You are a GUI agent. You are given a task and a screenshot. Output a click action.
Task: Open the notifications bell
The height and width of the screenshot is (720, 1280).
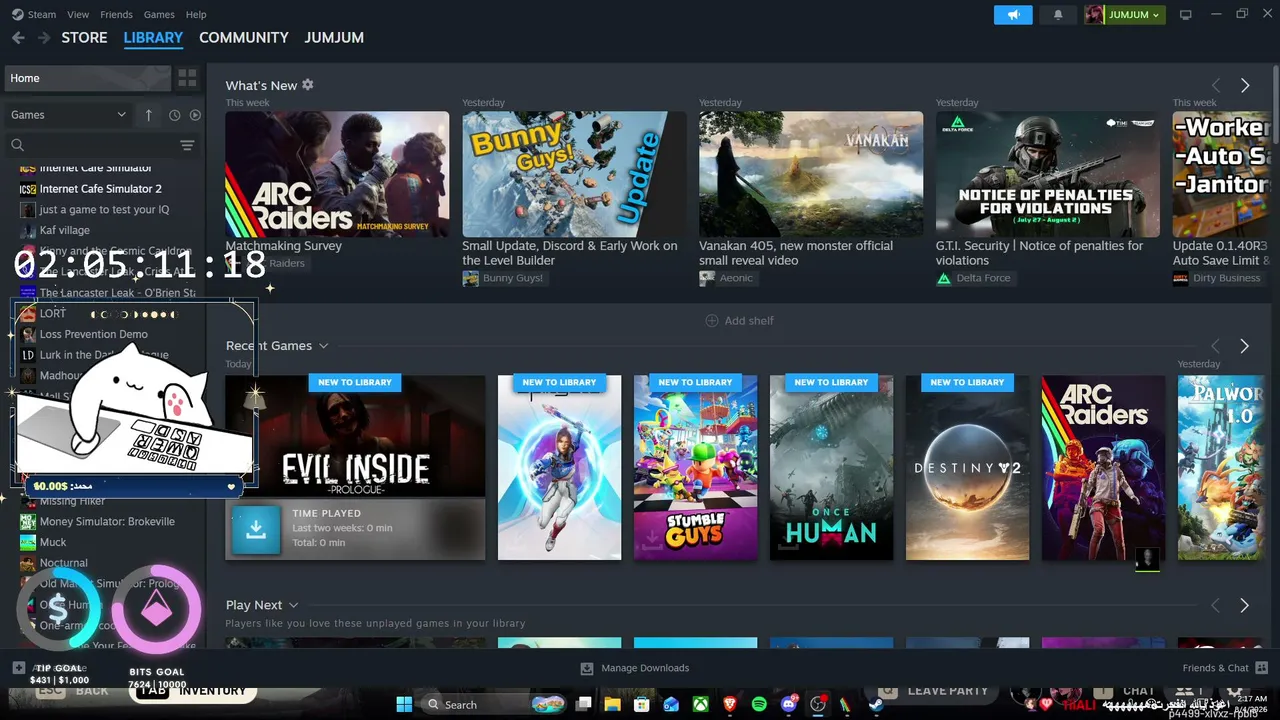click(1058, 15)
